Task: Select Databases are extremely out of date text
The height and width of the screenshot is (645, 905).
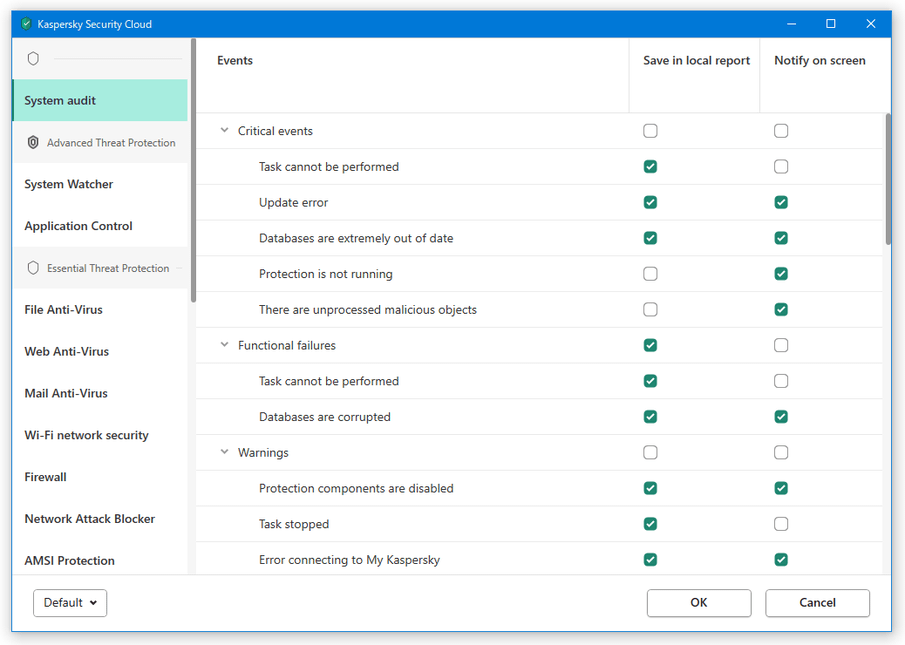Action: 356,238
